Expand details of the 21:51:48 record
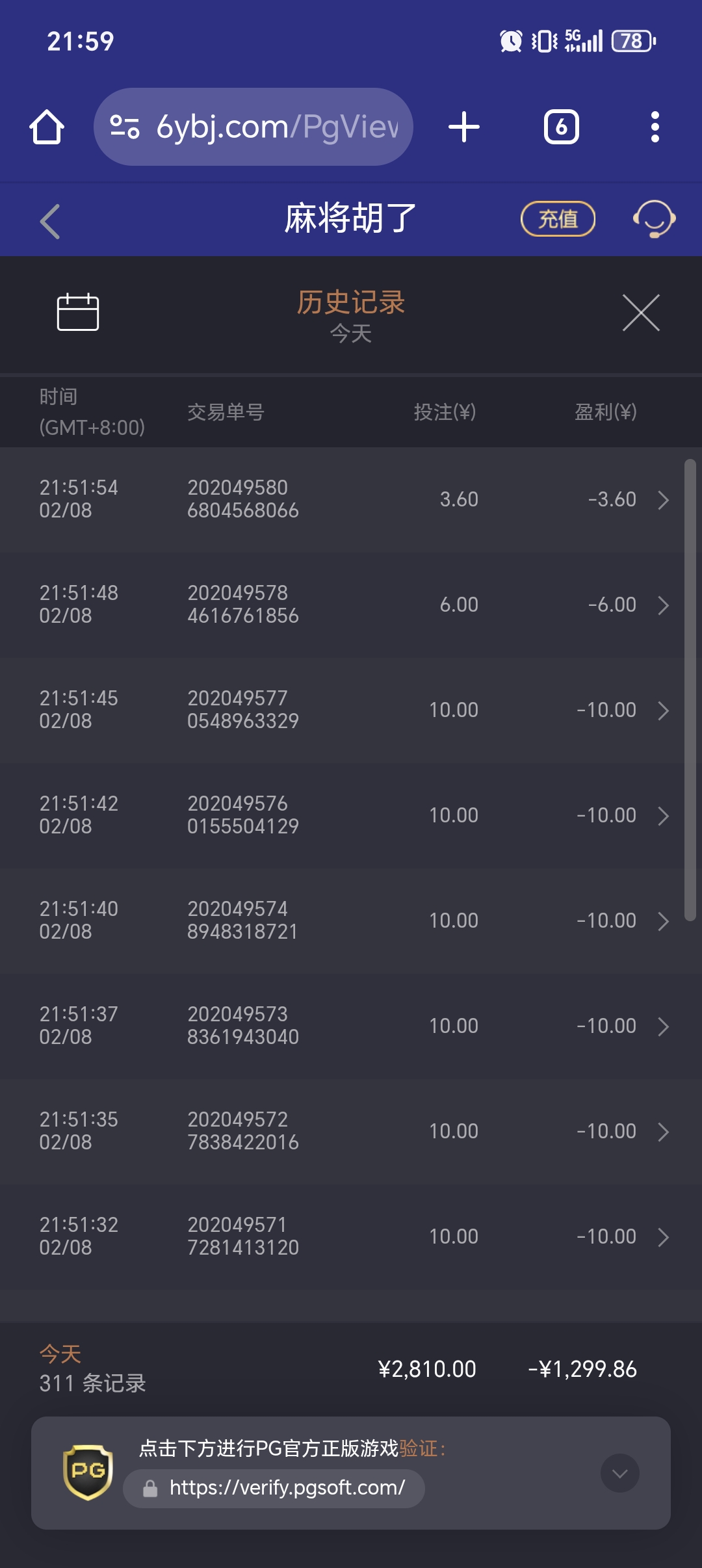The height and width of the screenshot is (1568, 702). click(663, 605)
